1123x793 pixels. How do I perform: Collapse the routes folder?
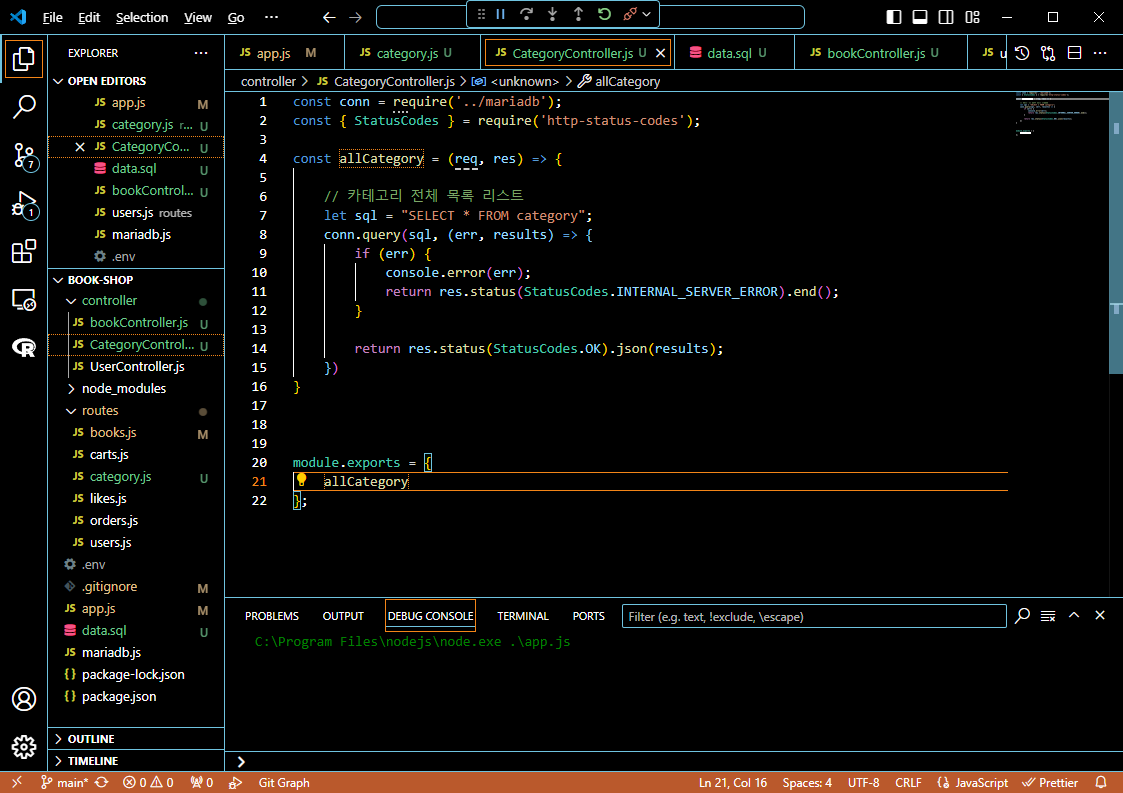pyautogui.click(x=100, y=410)
